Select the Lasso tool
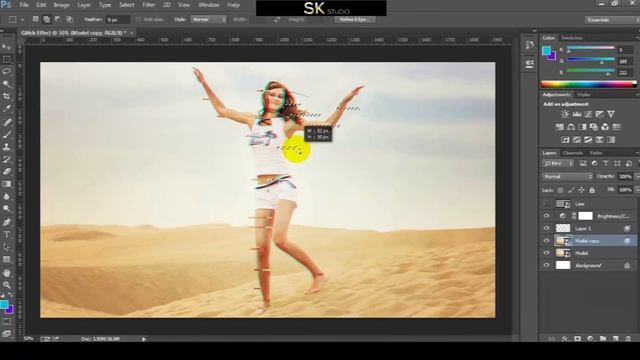The width and height of the screenshot is (640, 360). [7, 72]
